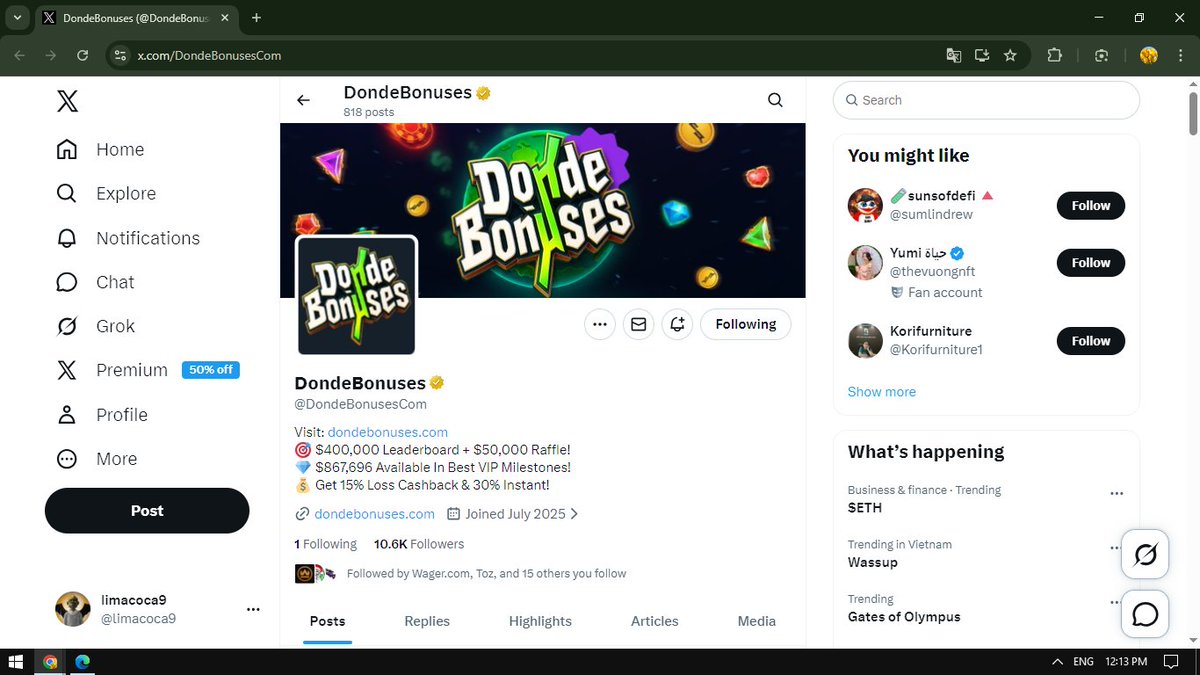Bookmark this page with star icon
The width and height of the screenshot is (1200, 675).
click(1010, 56)
